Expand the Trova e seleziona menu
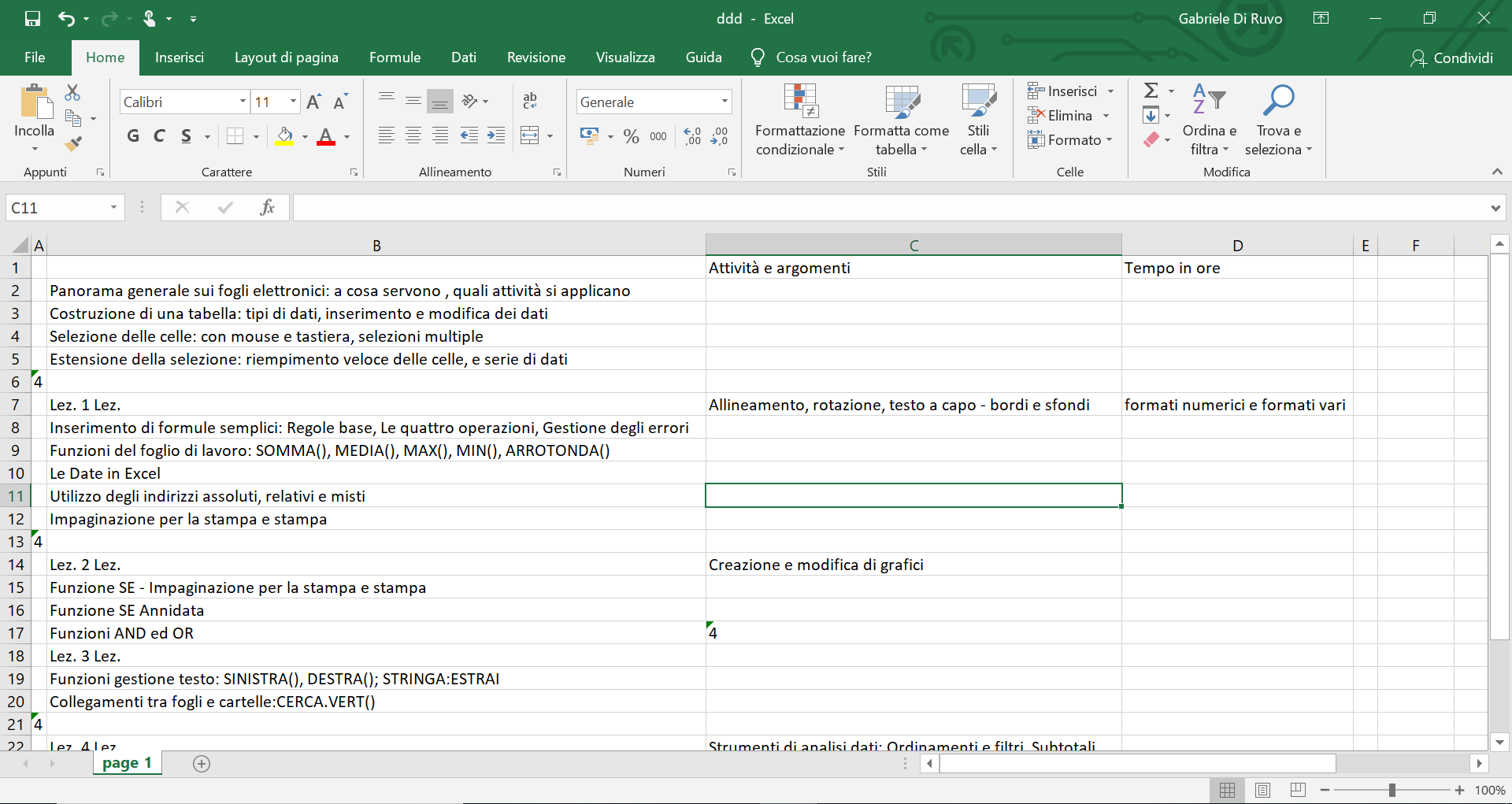This screenshot has width=1512, height=804. 1278,120
